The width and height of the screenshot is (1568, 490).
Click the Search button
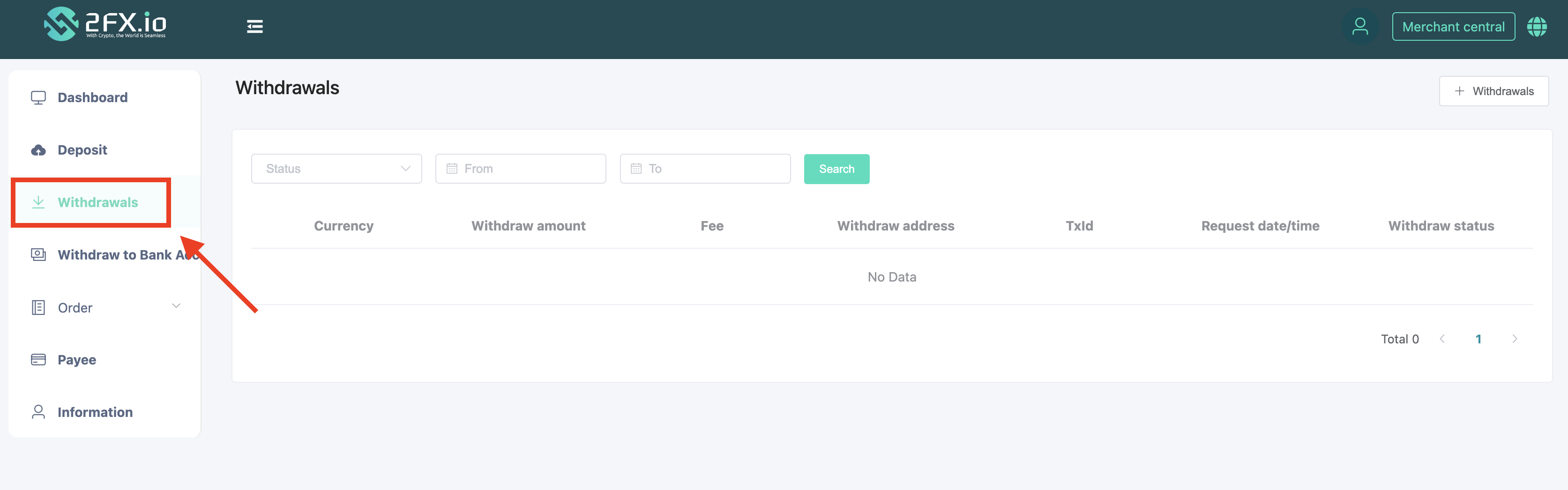click(836, 169)
